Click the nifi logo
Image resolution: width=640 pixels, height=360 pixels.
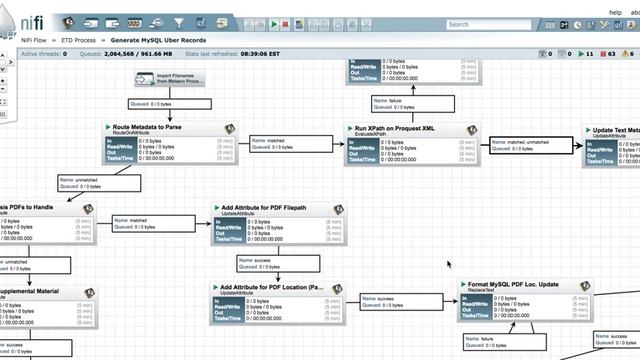pyautogui.click(x=32, y=23)
